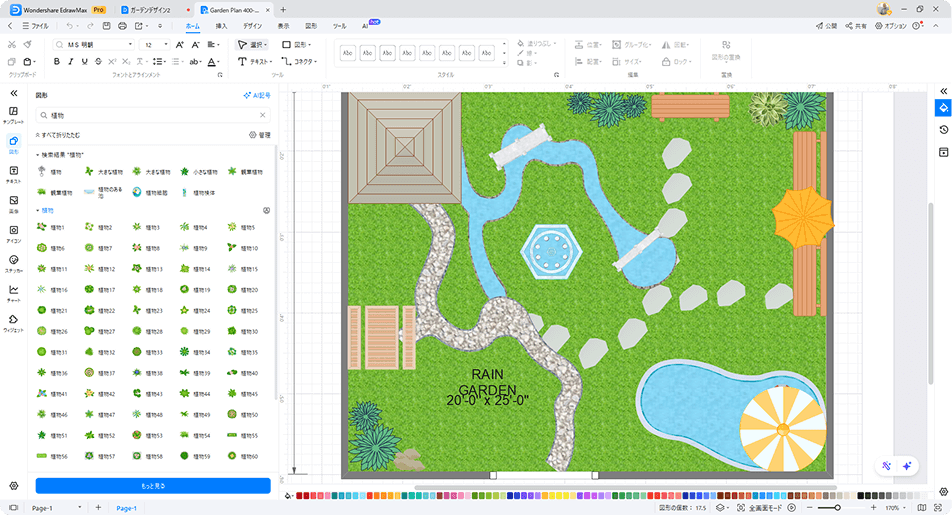The width and height of the screenshot is (952, 515).
Task: Select the 植物34 plant shape
Action: tap(195, 352)
